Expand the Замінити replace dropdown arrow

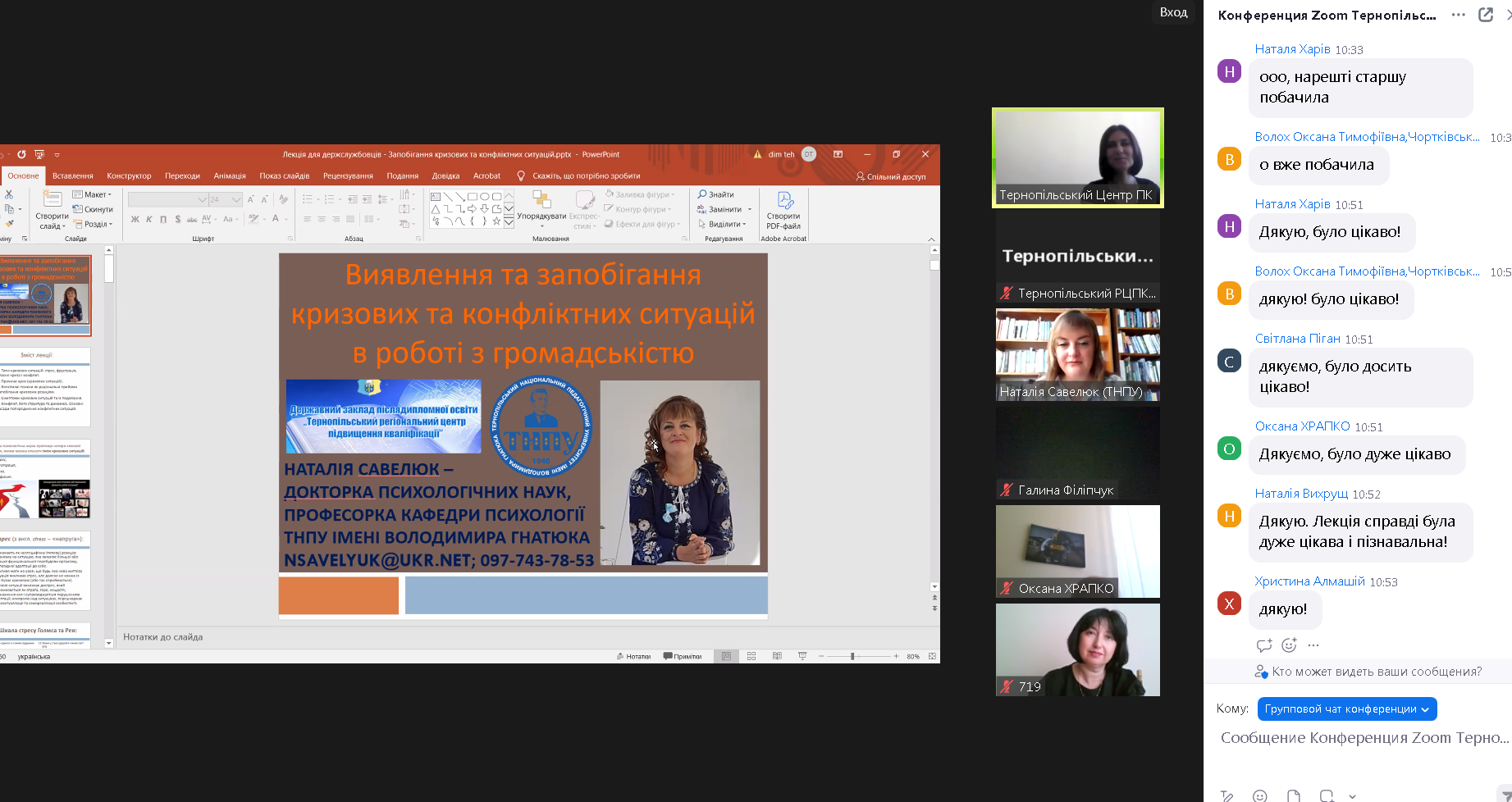pyautogui.click(x=750, y=209)
